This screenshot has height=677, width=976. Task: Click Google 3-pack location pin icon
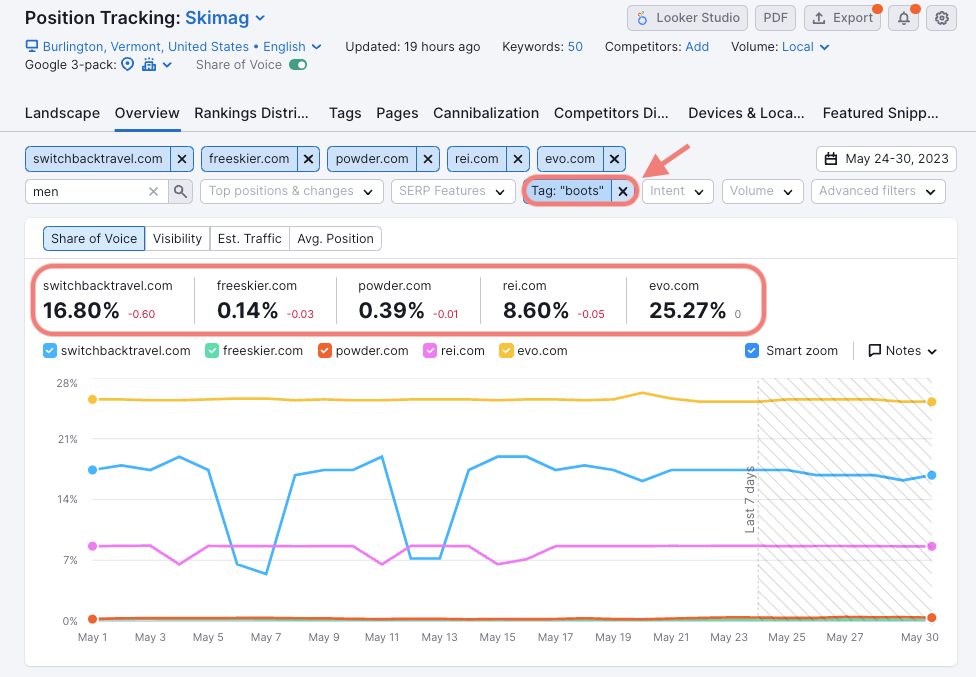coord(128,65)
